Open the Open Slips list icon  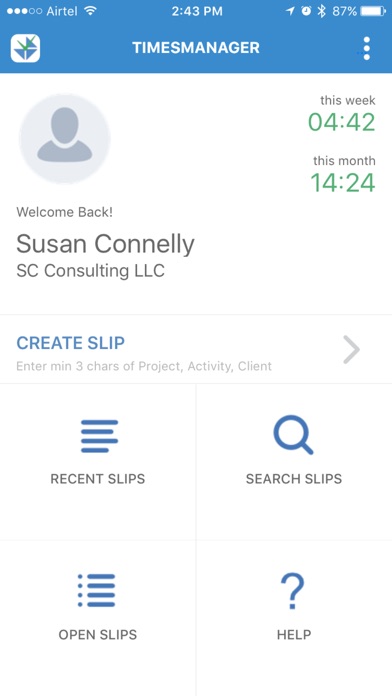(x=97, y=590)
